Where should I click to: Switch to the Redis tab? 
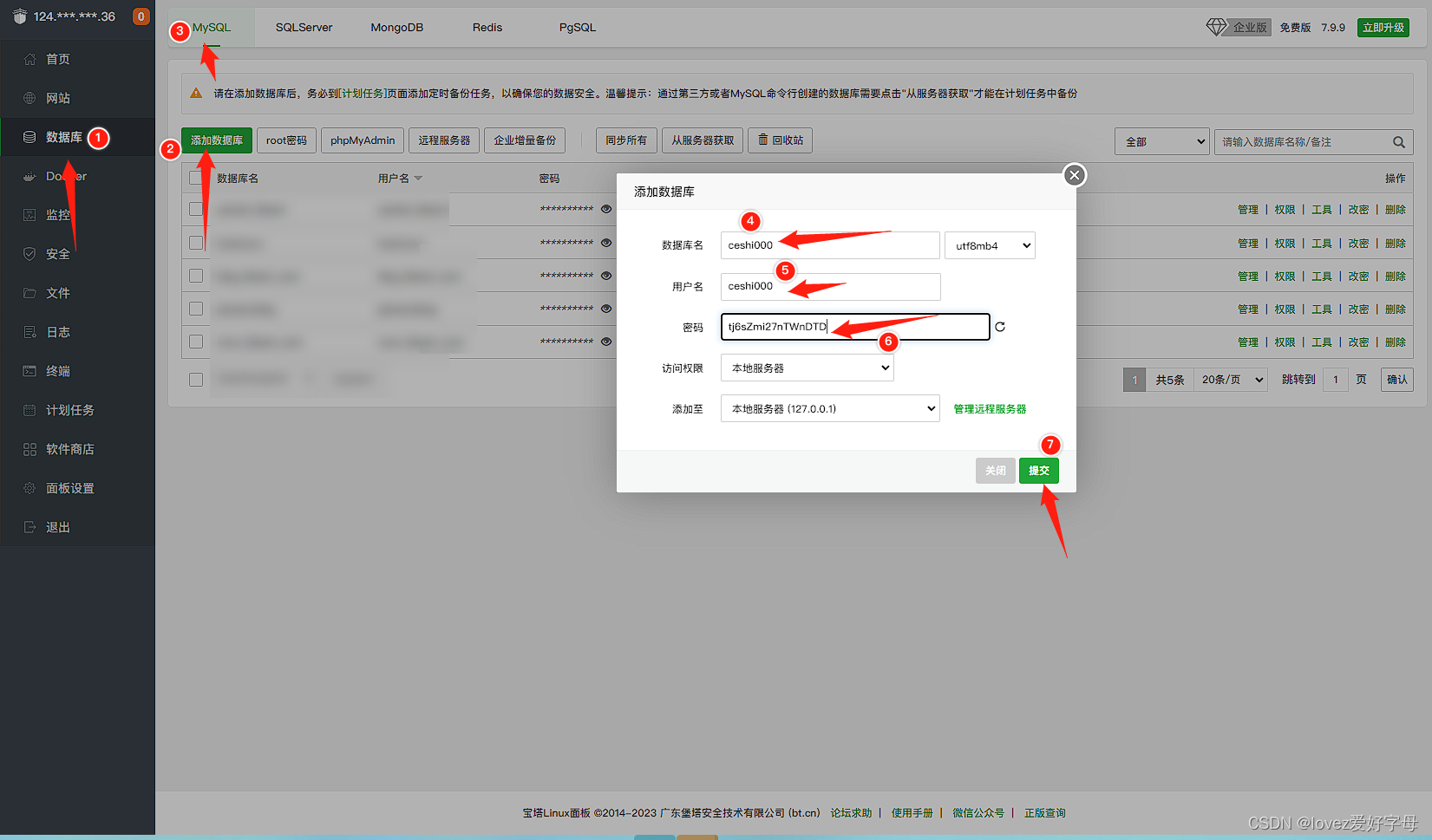click(487, 27)
